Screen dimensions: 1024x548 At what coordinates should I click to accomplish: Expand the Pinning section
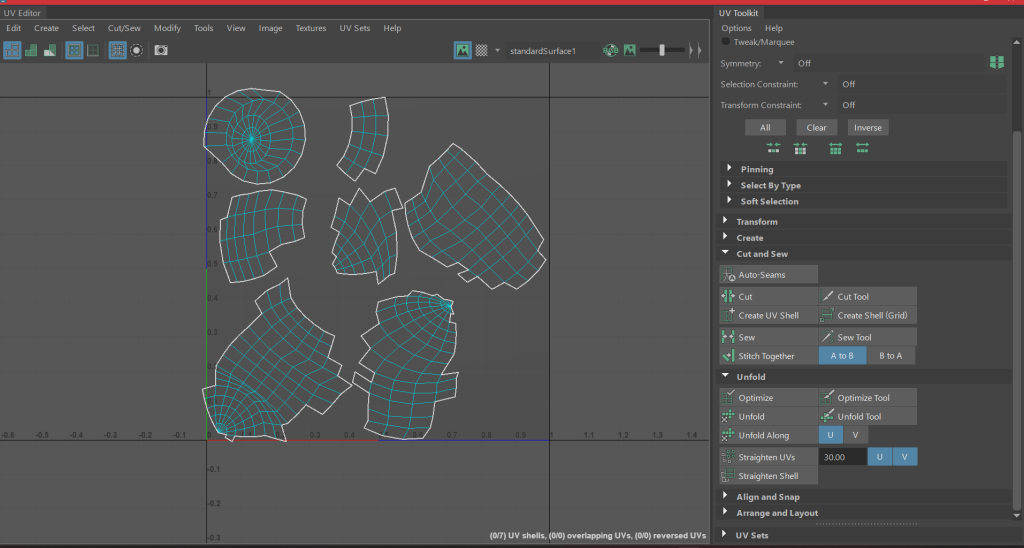coord(729,169)
